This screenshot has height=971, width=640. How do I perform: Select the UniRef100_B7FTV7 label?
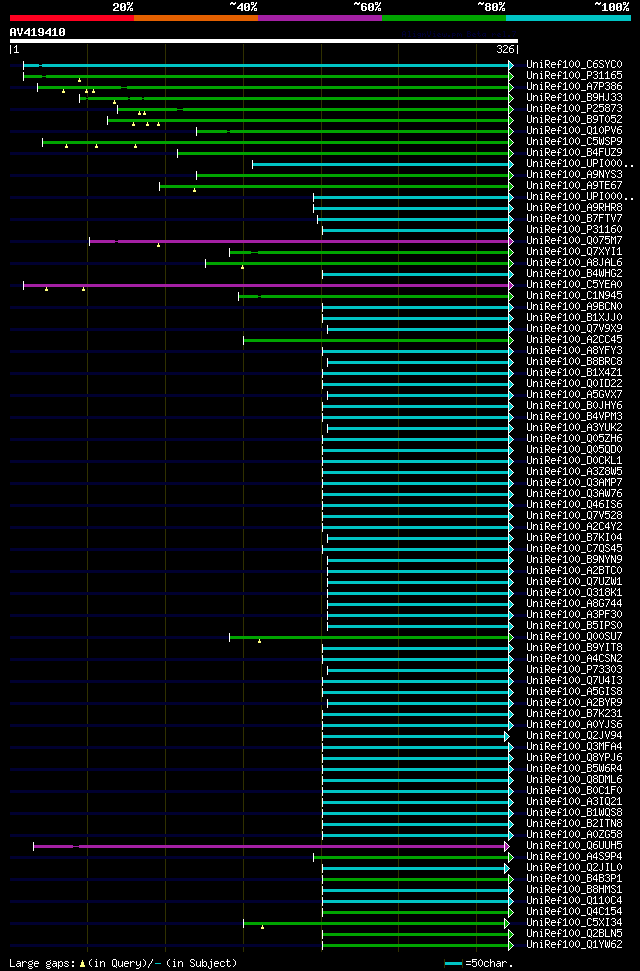[x=574, y=219]
